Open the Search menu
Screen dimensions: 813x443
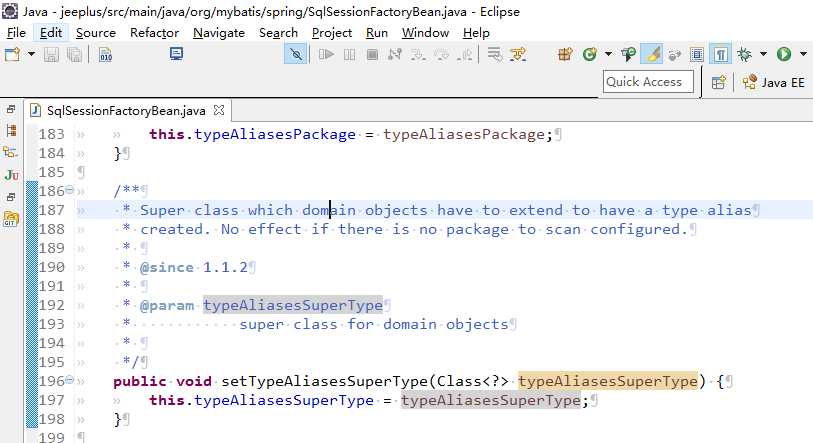tap(278, 33)
